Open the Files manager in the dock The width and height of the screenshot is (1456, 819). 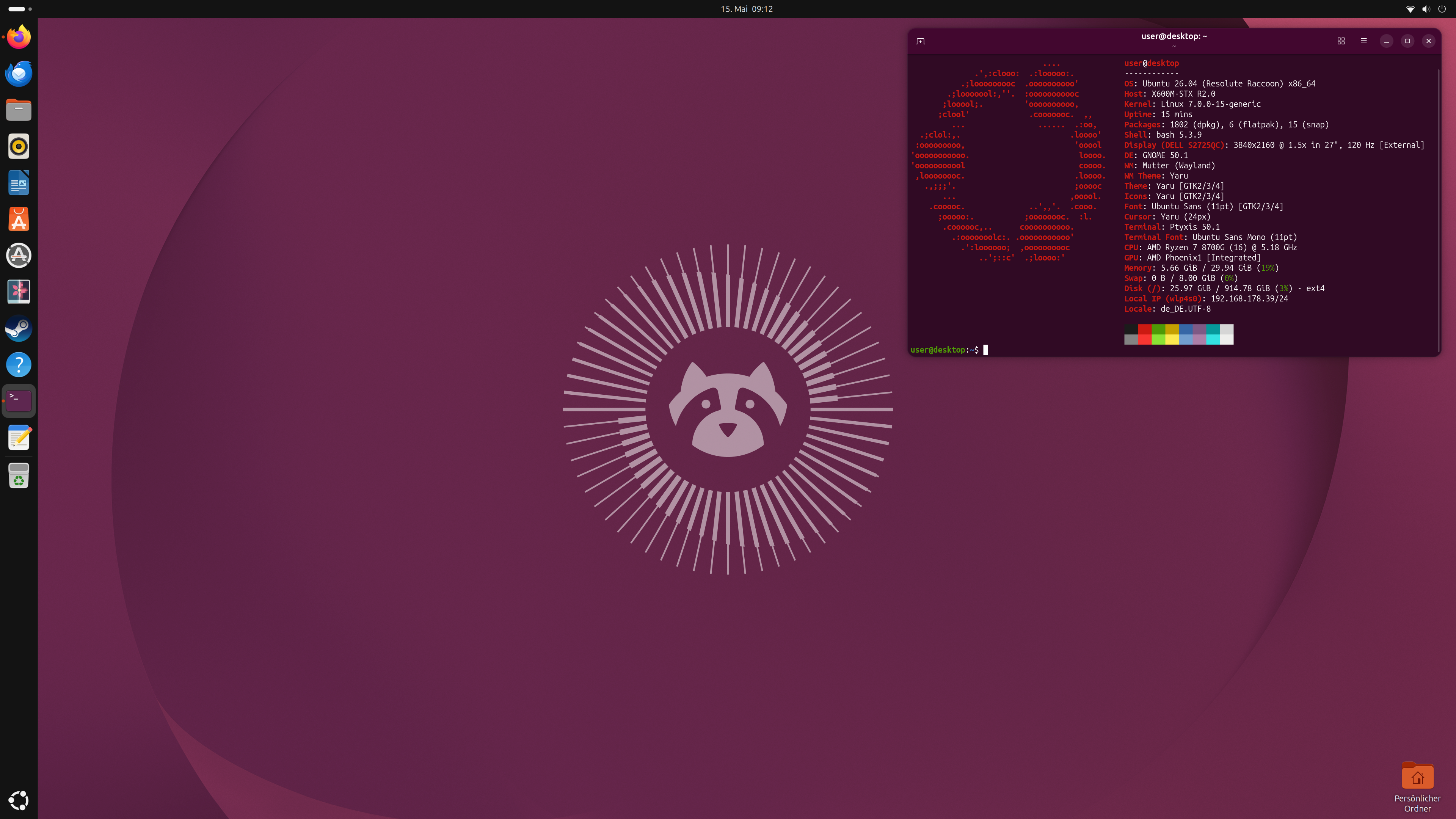click(19, 110)
